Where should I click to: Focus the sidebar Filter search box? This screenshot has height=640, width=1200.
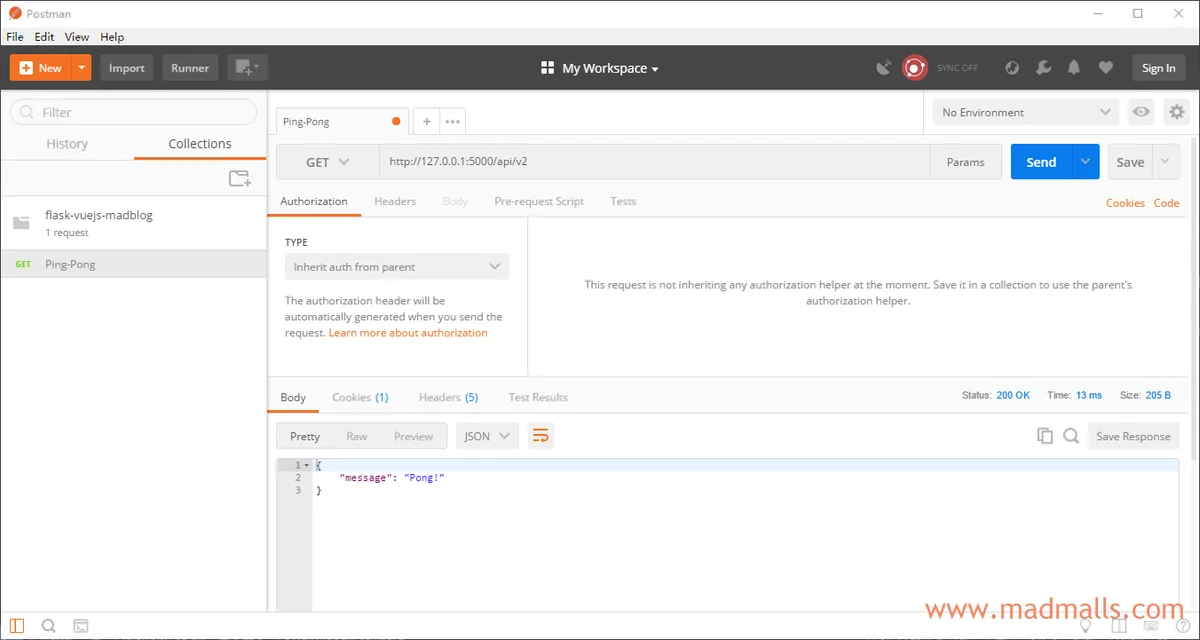click(x=133, y=112)
